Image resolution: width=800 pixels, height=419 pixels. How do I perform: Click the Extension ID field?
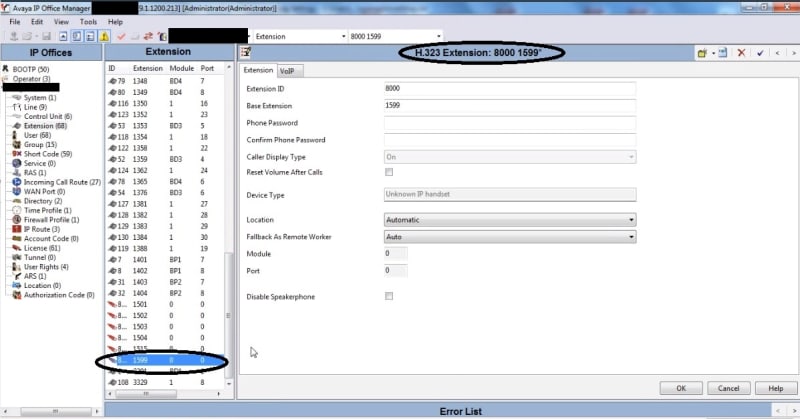tap(510, 88)
